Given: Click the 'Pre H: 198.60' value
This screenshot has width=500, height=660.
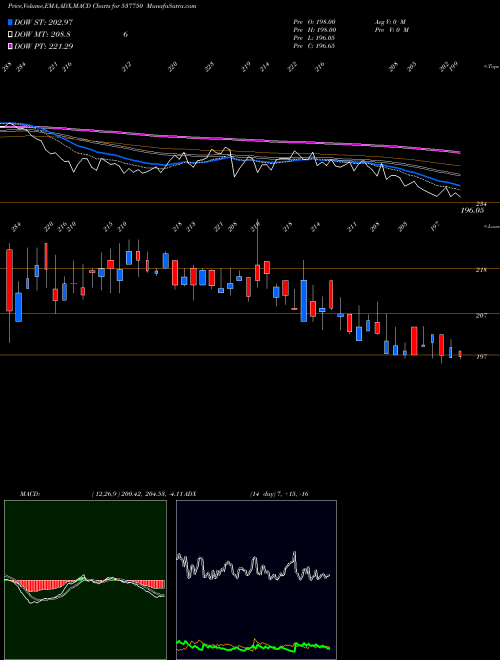Looking at the screenshot, I should [314, 30].
